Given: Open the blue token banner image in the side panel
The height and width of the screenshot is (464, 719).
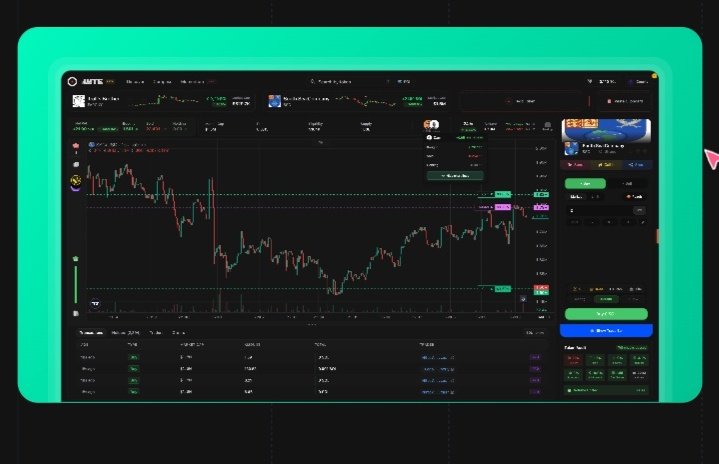Looking at the screenshot, I should (x=606, y=130).
